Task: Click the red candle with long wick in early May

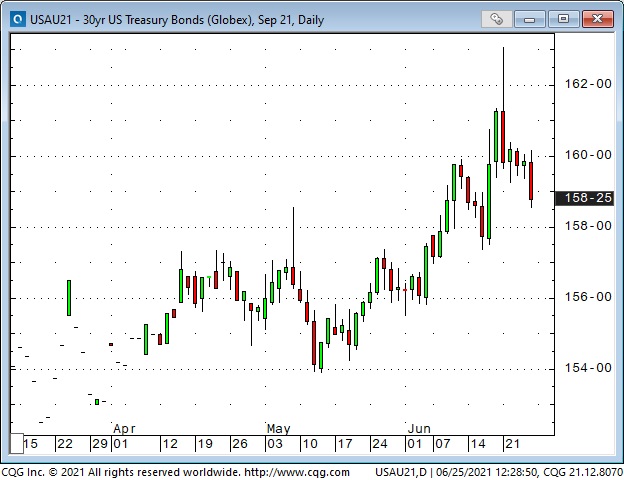Action: pos(293,276)
